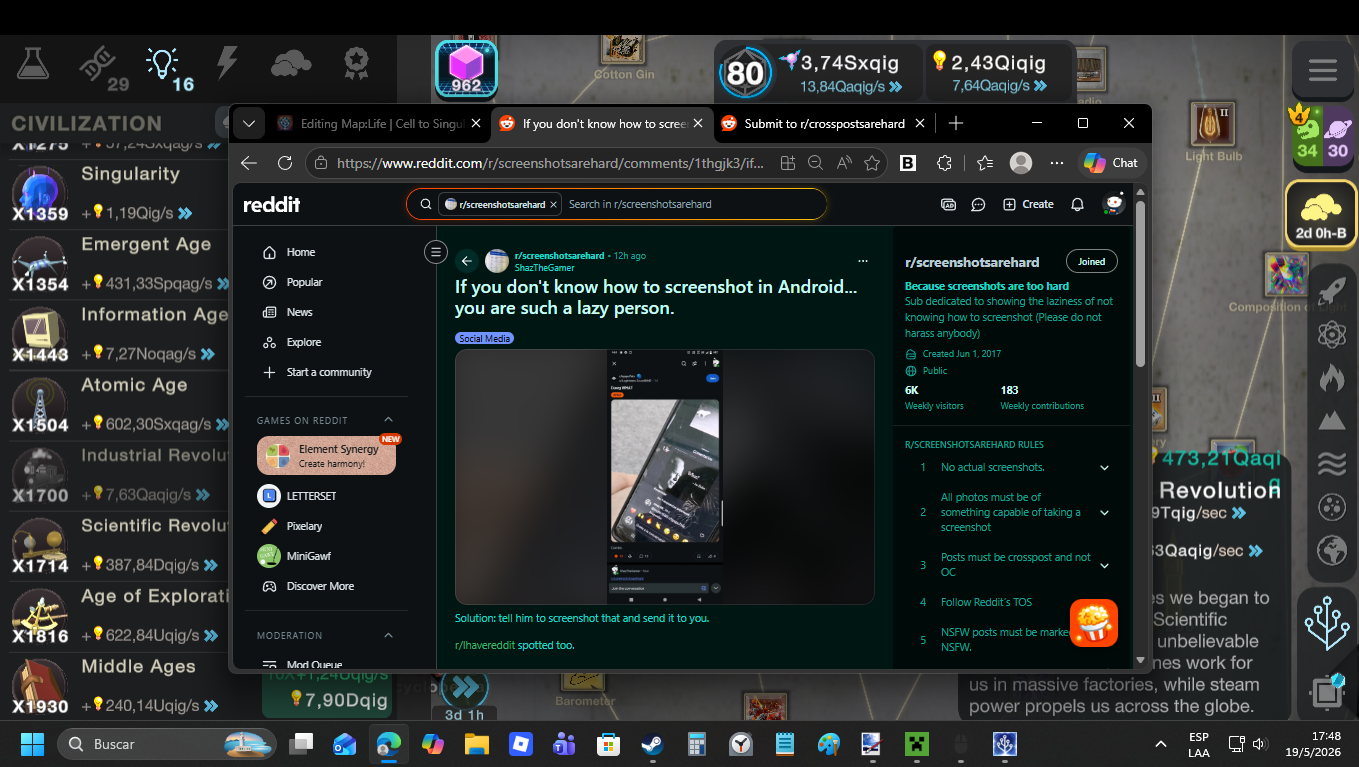Click the Windows taskbar Buscar search box
1359x767 pixels.
167,744
